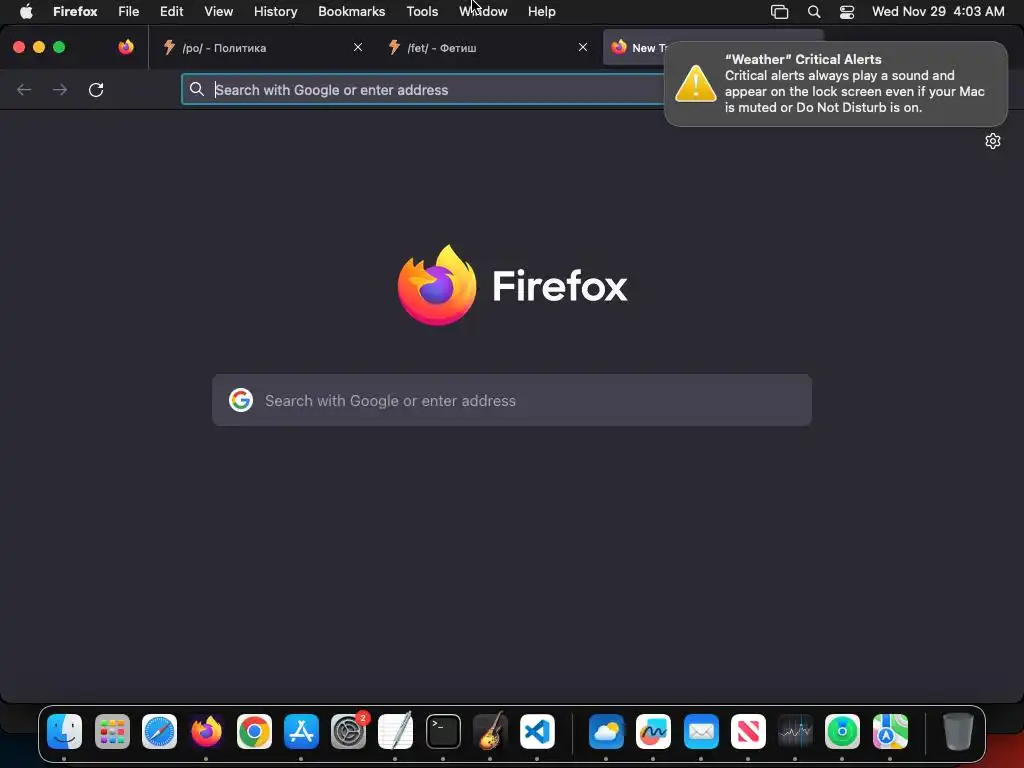Click the date and time in the menu bar

point(938,12)
